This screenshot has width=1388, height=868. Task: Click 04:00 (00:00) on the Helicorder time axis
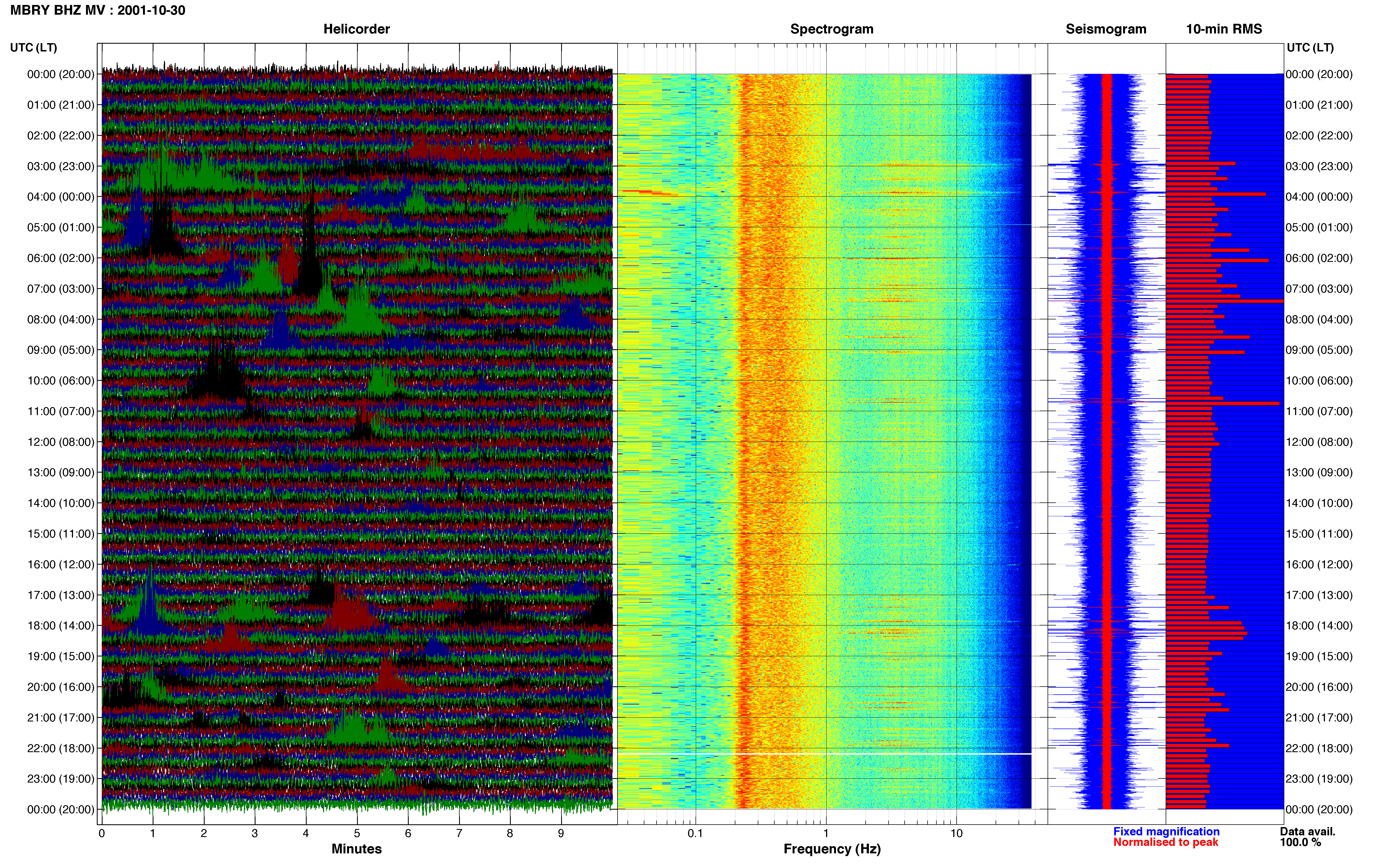click(x=61, y=197)
